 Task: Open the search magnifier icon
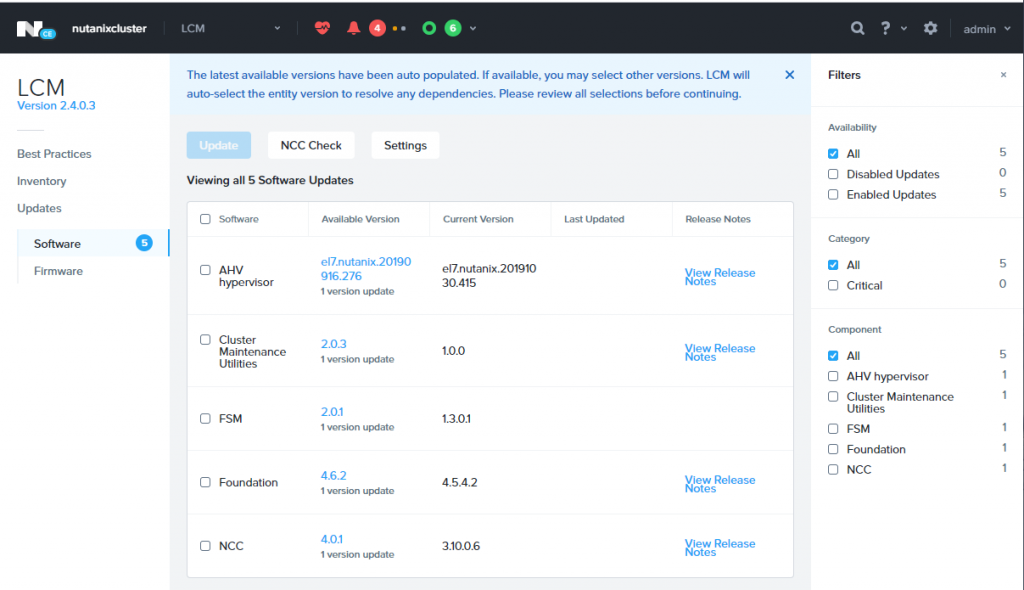click(x=857, y=28)
